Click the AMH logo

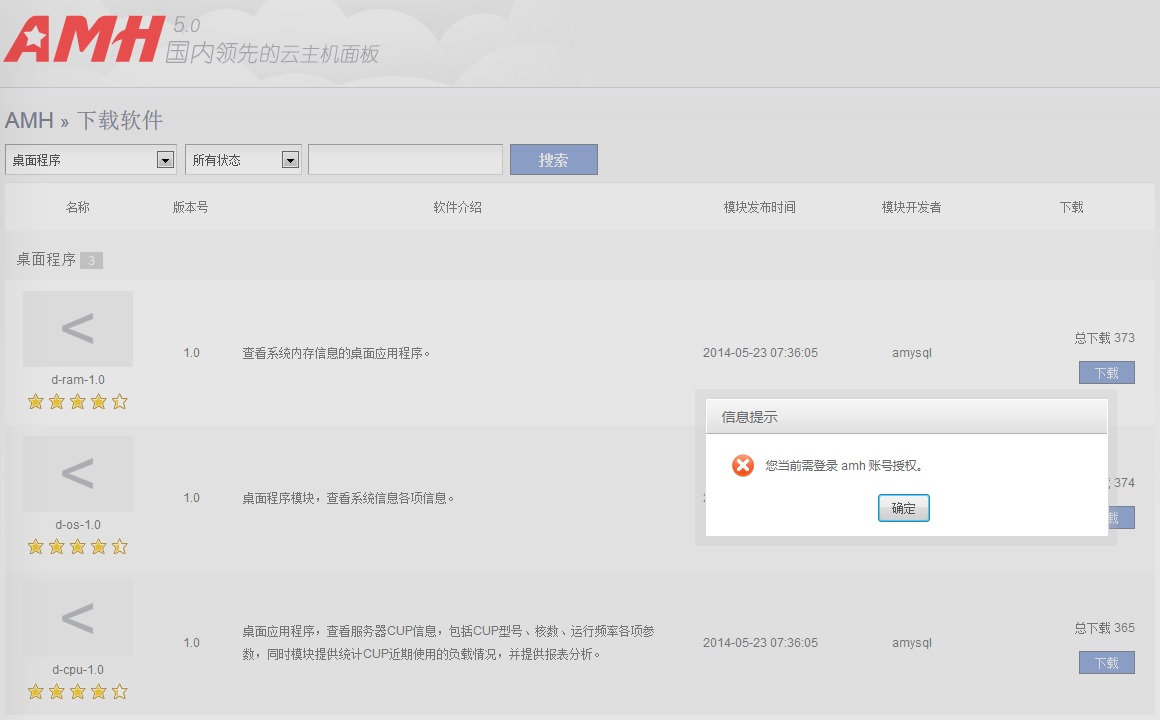point(84,40)
